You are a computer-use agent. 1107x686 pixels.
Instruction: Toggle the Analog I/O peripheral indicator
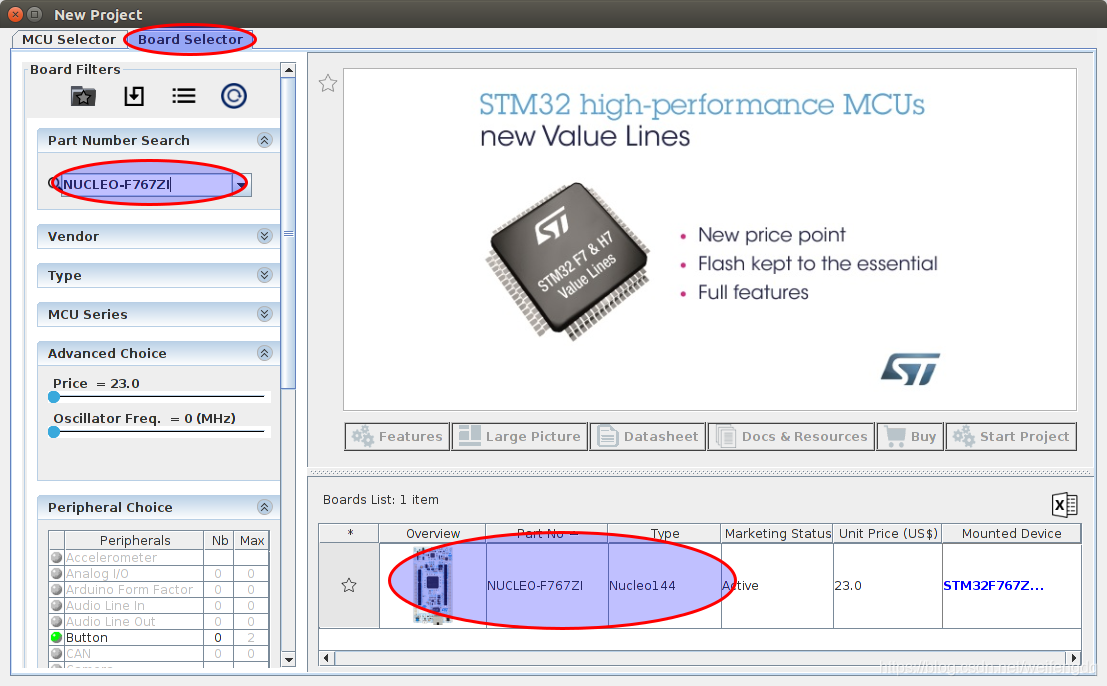pos(56,573)
